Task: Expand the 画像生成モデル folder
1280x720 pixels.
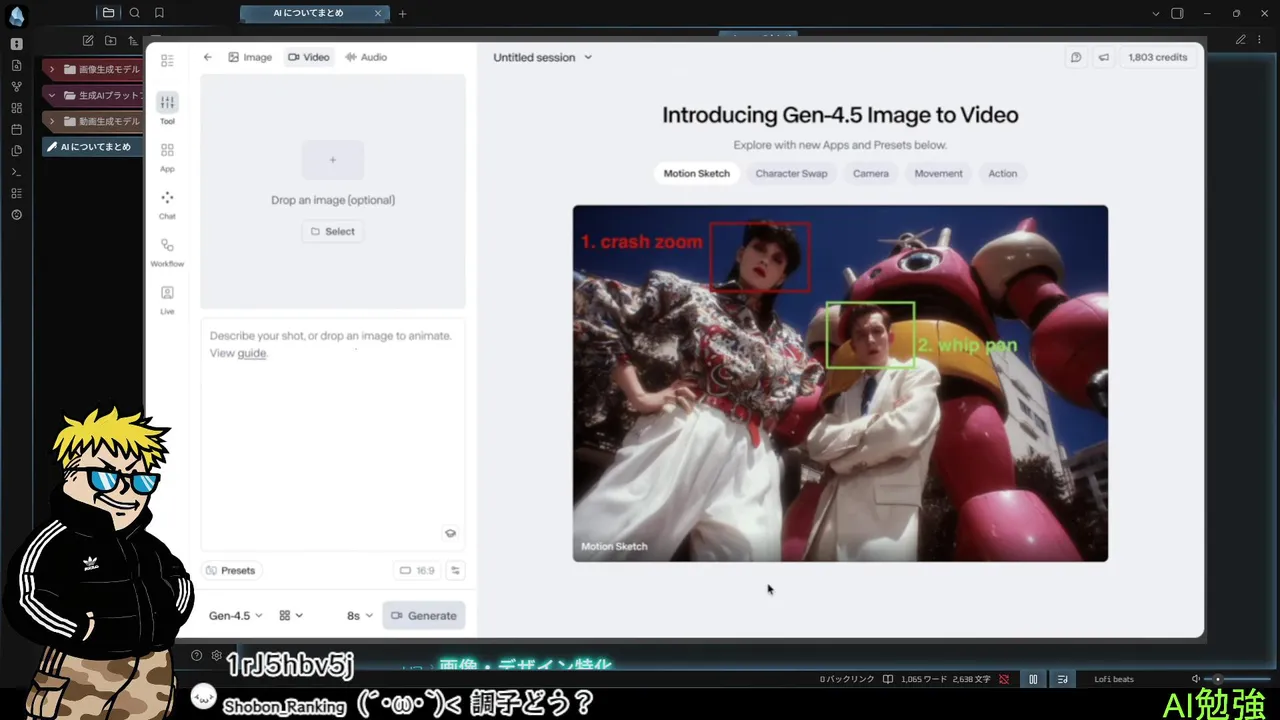Action: [92, 69]
